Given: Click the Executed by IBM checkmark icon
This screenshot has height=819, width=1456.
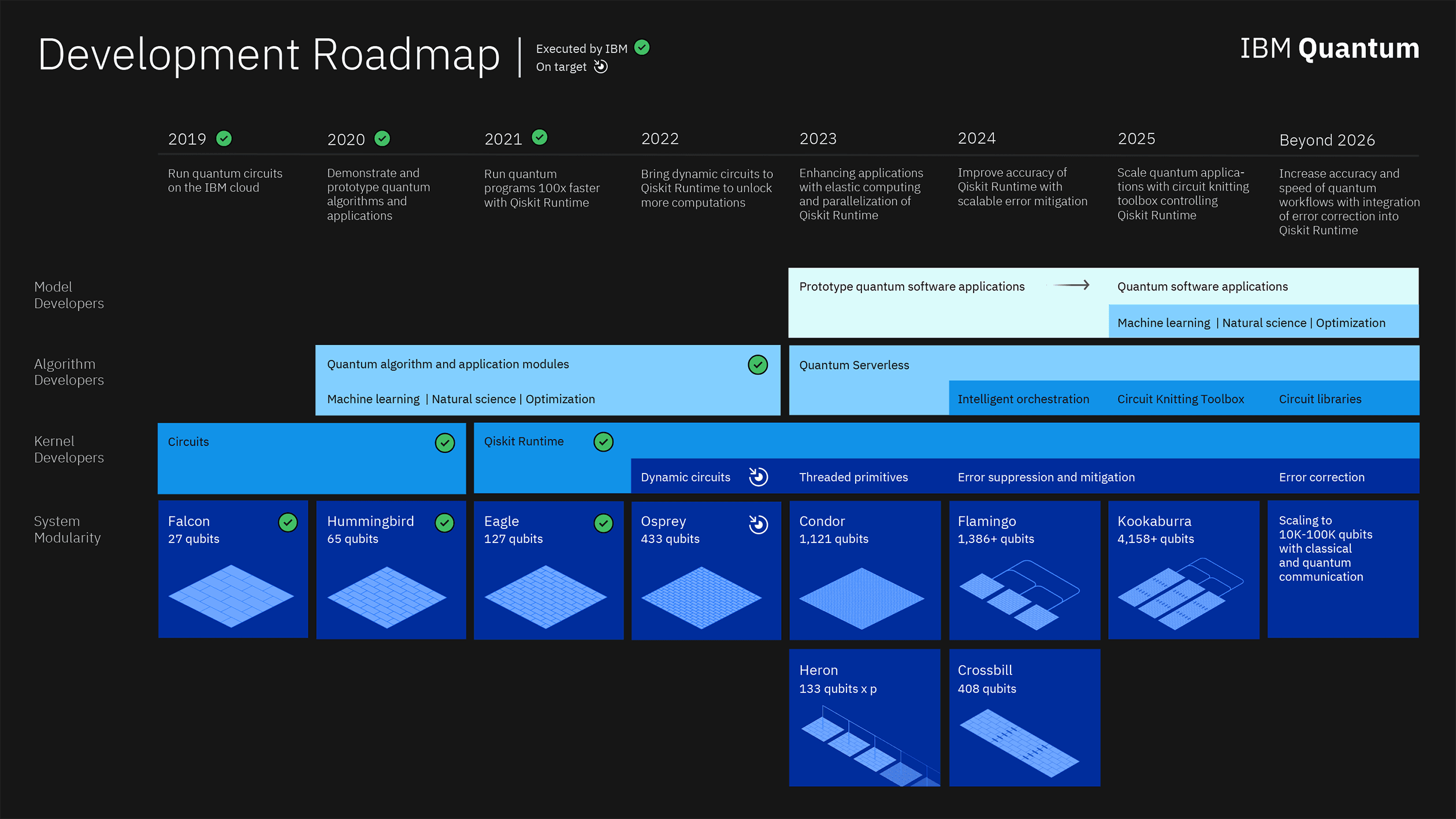Looking at the screenshot, I should [x=644, y=47].
